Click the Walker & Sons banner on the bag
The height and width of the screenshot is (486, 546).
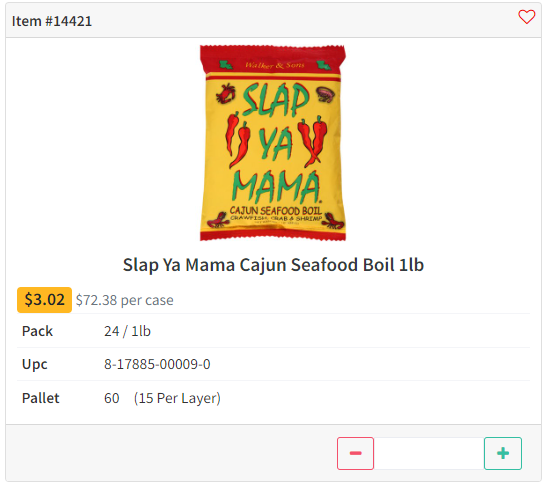coord(274,65)
